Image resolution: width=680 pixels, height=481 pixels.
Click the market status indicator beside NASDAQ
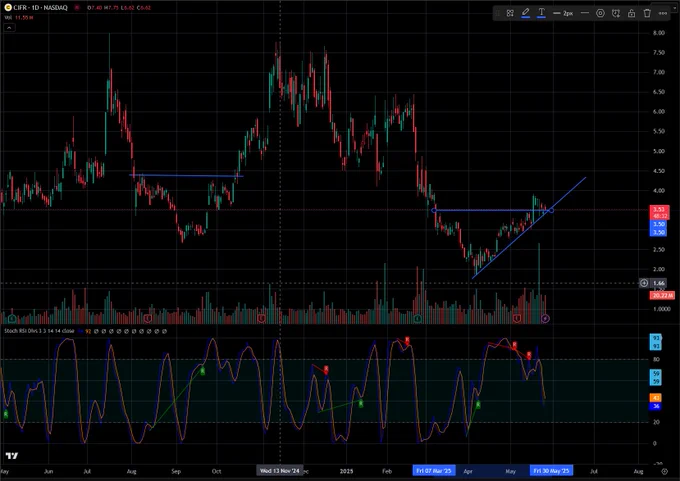(x=77, y=7)
